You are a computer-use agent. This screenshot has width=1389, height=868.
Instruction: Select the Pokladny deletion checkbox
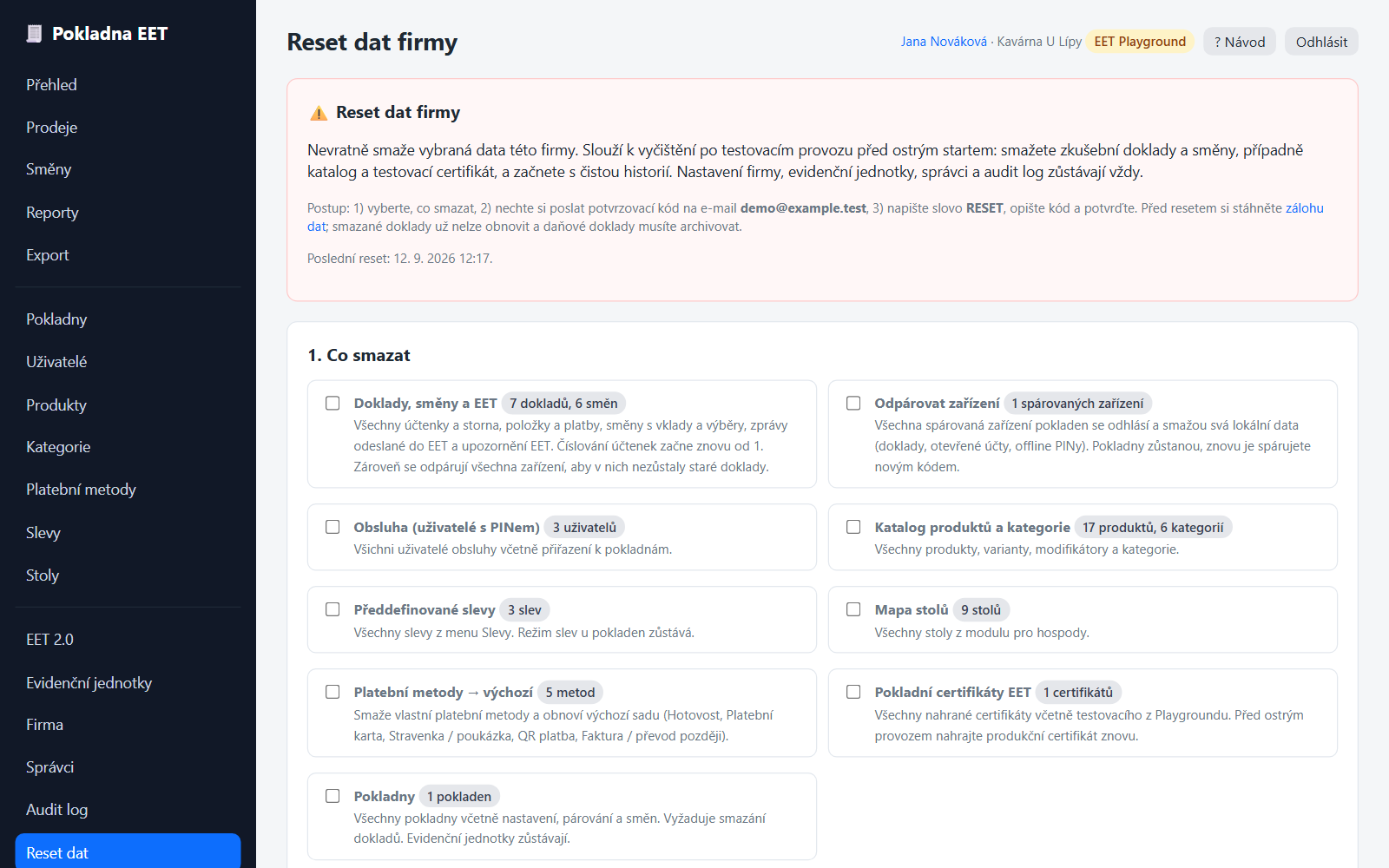coord(332,796)
